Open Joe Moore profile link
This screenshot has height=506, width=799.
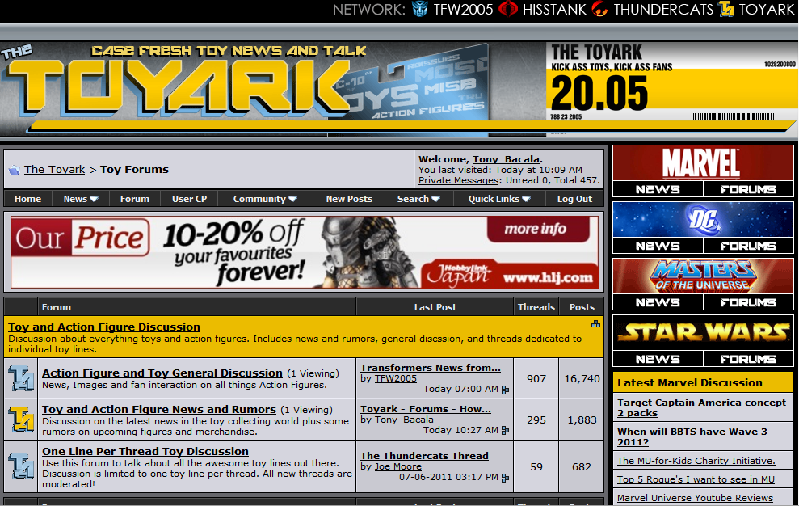pos(398,467)
